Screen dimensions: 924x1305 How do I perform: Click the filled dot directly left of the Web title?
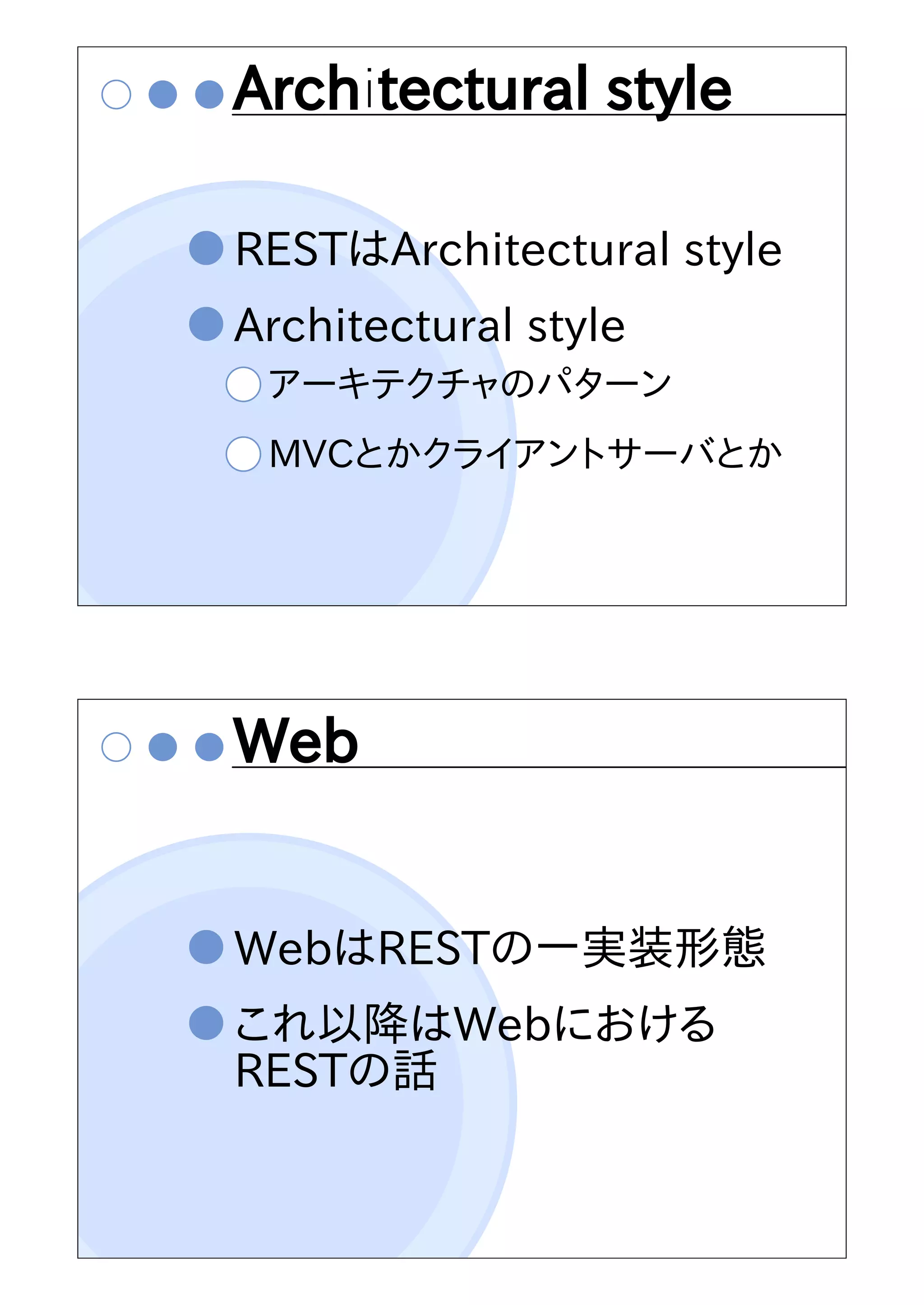click(x=209, y=747)
